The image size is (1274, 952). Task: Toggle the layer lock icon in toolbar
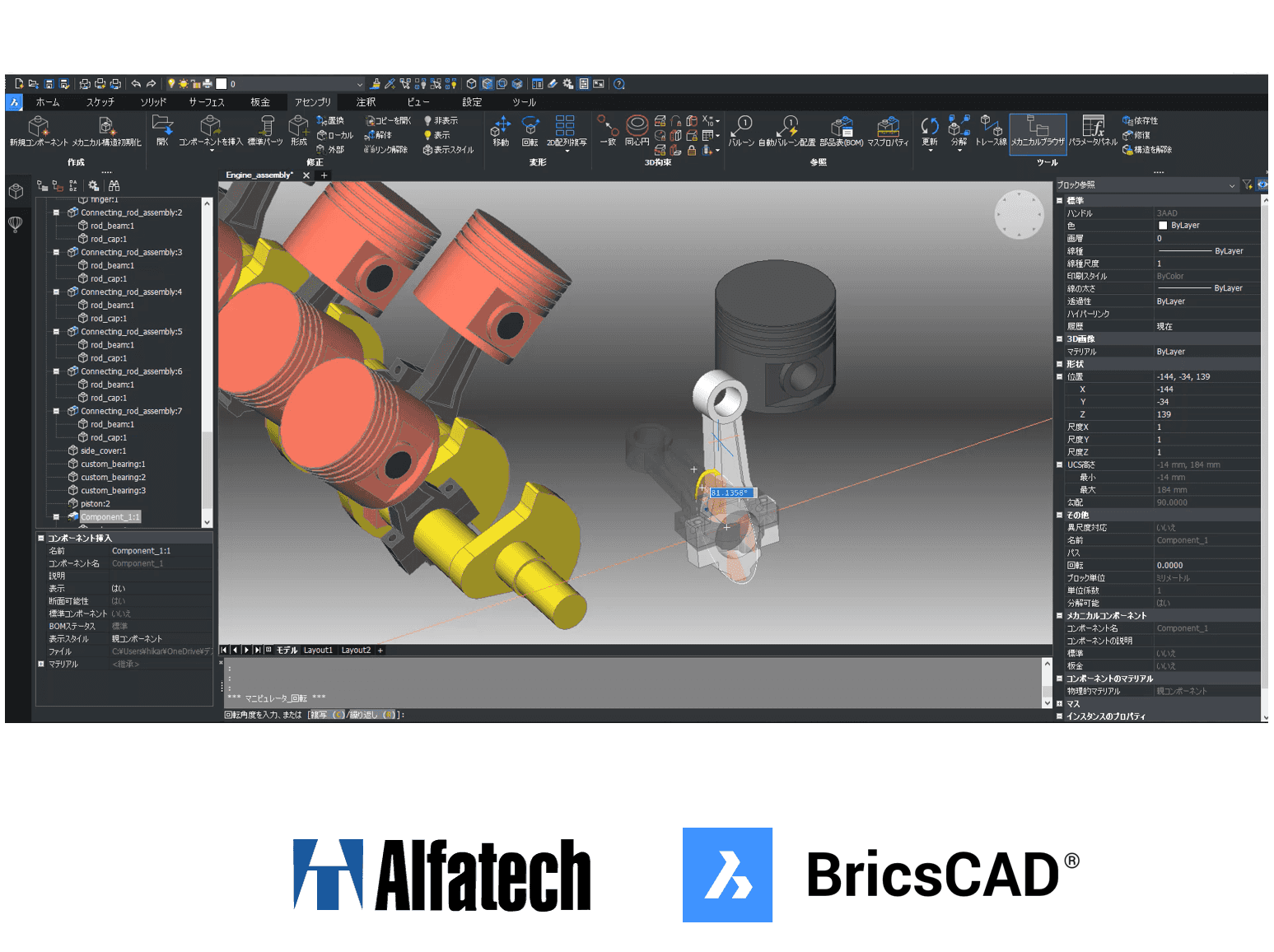196,84
